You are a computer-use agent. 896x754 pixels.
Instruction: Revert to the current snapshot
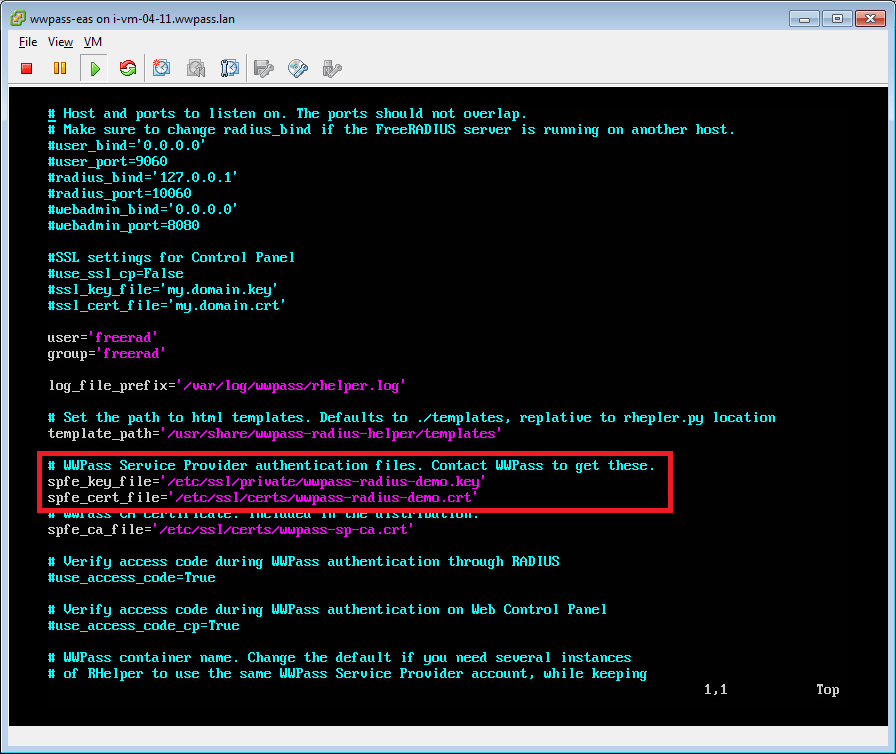point(196,67)
